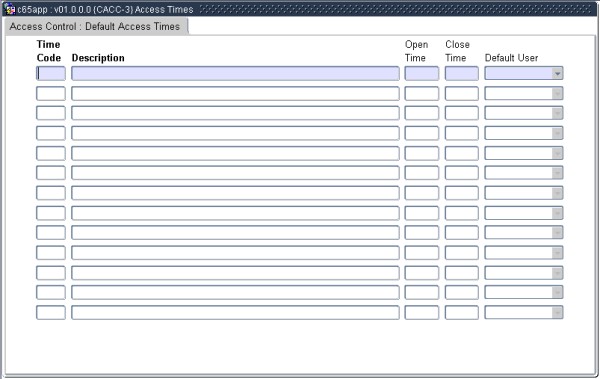Screen dimensions: 600x379
Task: Click the last row Time Code field
Action: (x=51, y=313)
